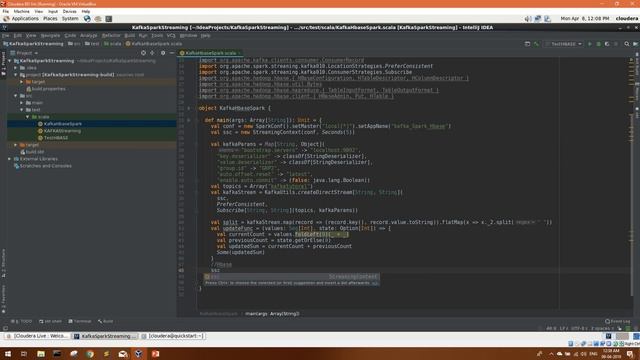The height and width of the screenshot is (360, 640).
Task: Open the Event Log
Action: pyautogui.click(x=618, y=321)
